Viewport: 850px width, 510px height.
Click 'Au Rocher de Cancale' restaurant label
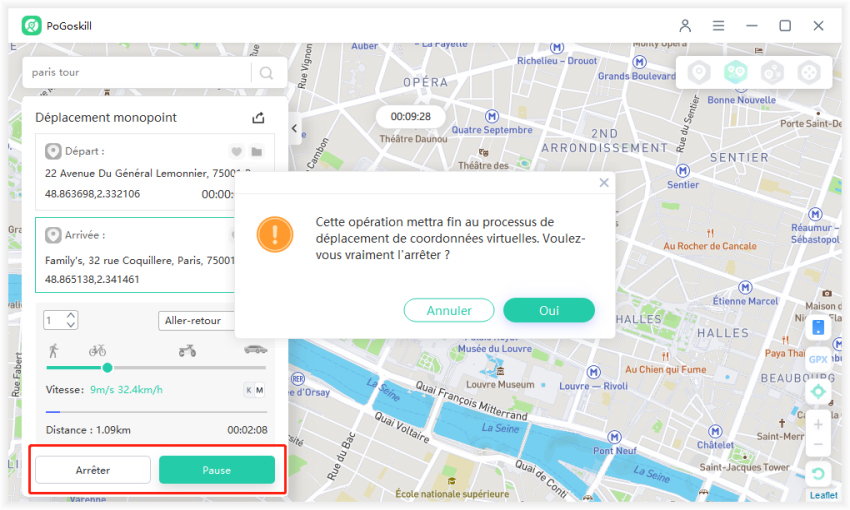710,246
